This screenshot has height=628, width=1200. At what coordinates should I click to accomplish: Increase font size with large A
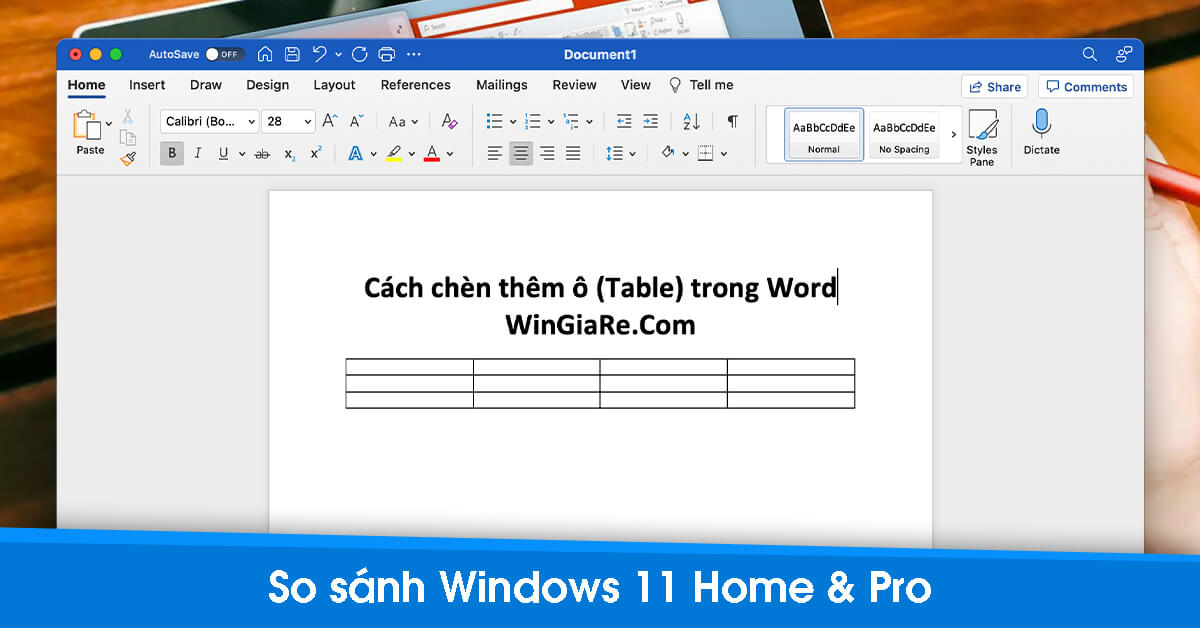(x=330, y=121)
